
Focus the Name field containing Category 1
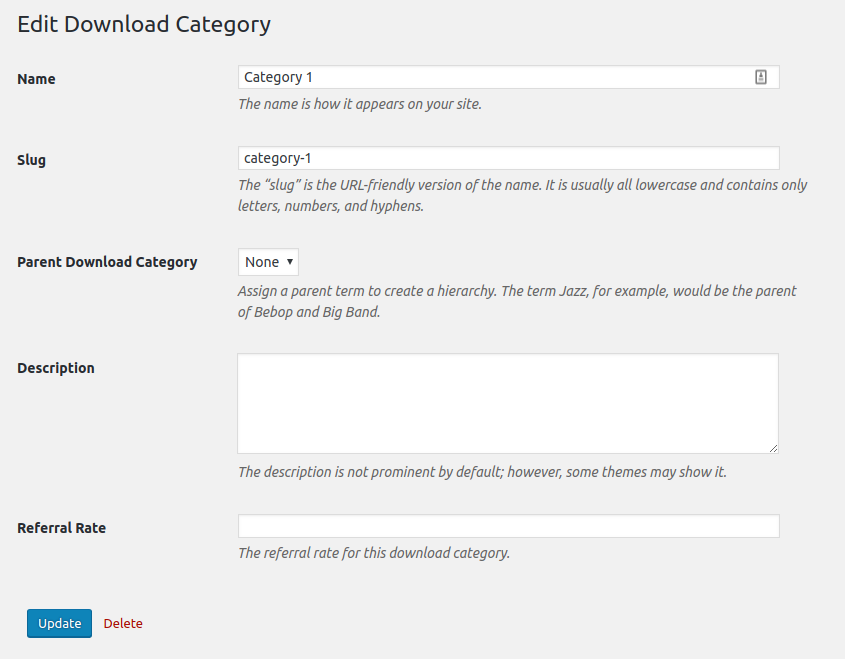tap(508, 77)
